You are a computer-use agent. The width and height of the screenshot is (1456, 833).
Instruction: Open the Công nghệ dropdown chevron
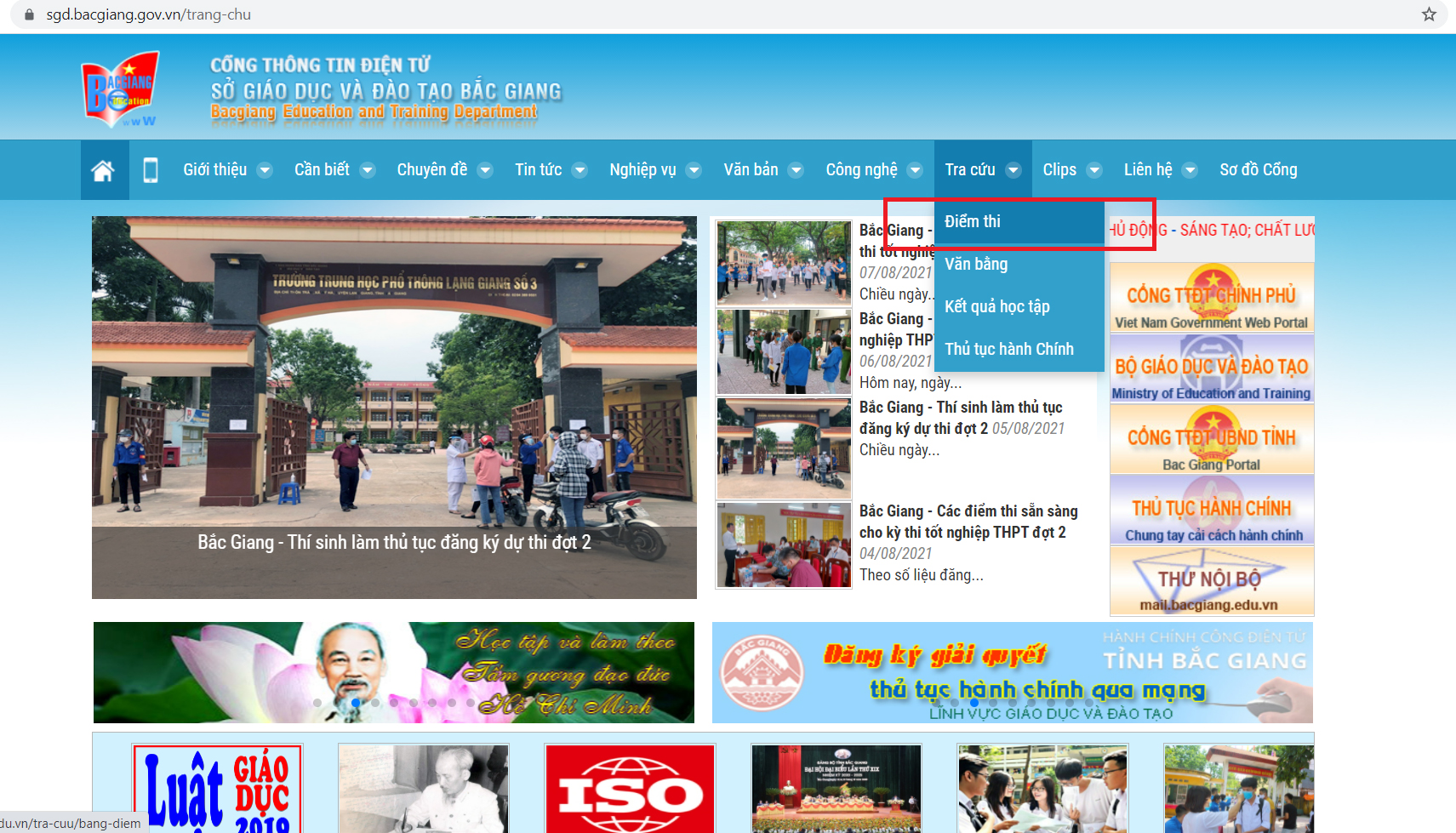[x=916, y=169]
